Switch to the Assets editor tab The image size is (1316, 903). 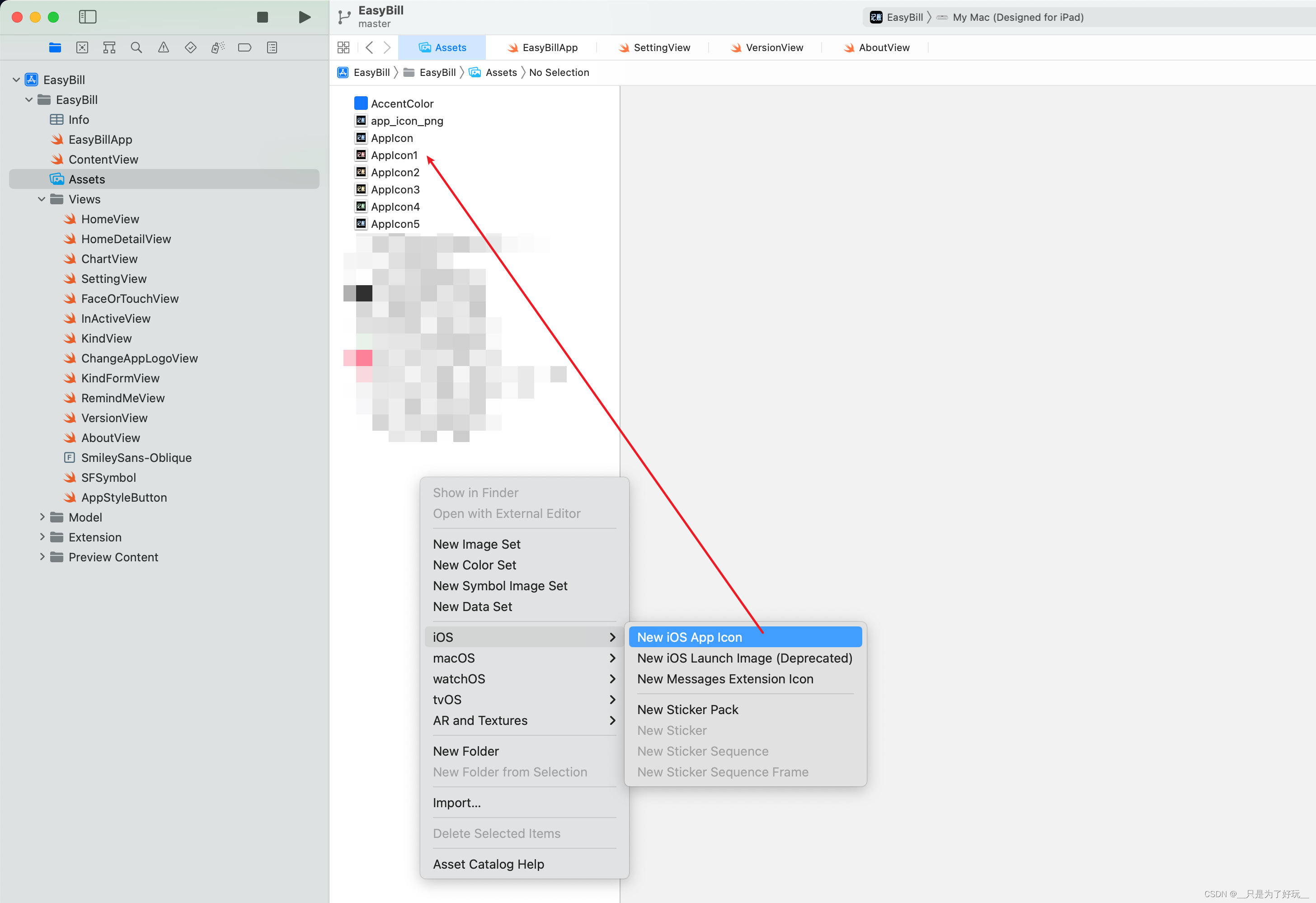pos(442,47)
